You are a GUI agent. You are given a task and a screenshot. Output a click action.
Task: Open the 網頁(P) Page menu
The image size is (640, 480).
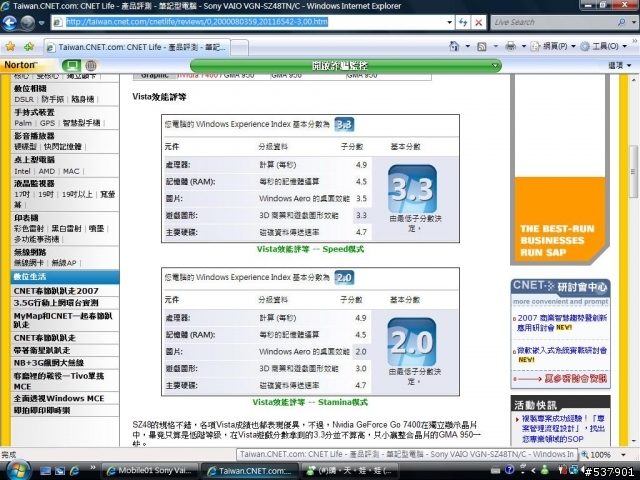(553, 46)
